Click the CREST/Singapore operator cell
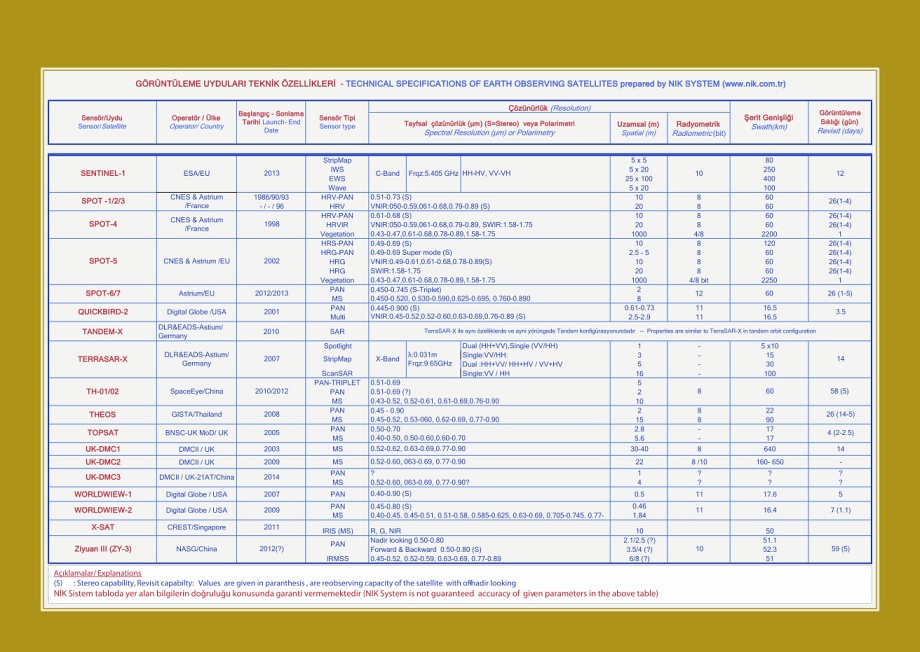Image resolution: width=920 pixels, height=652 pixels. [x=197, y=527]
